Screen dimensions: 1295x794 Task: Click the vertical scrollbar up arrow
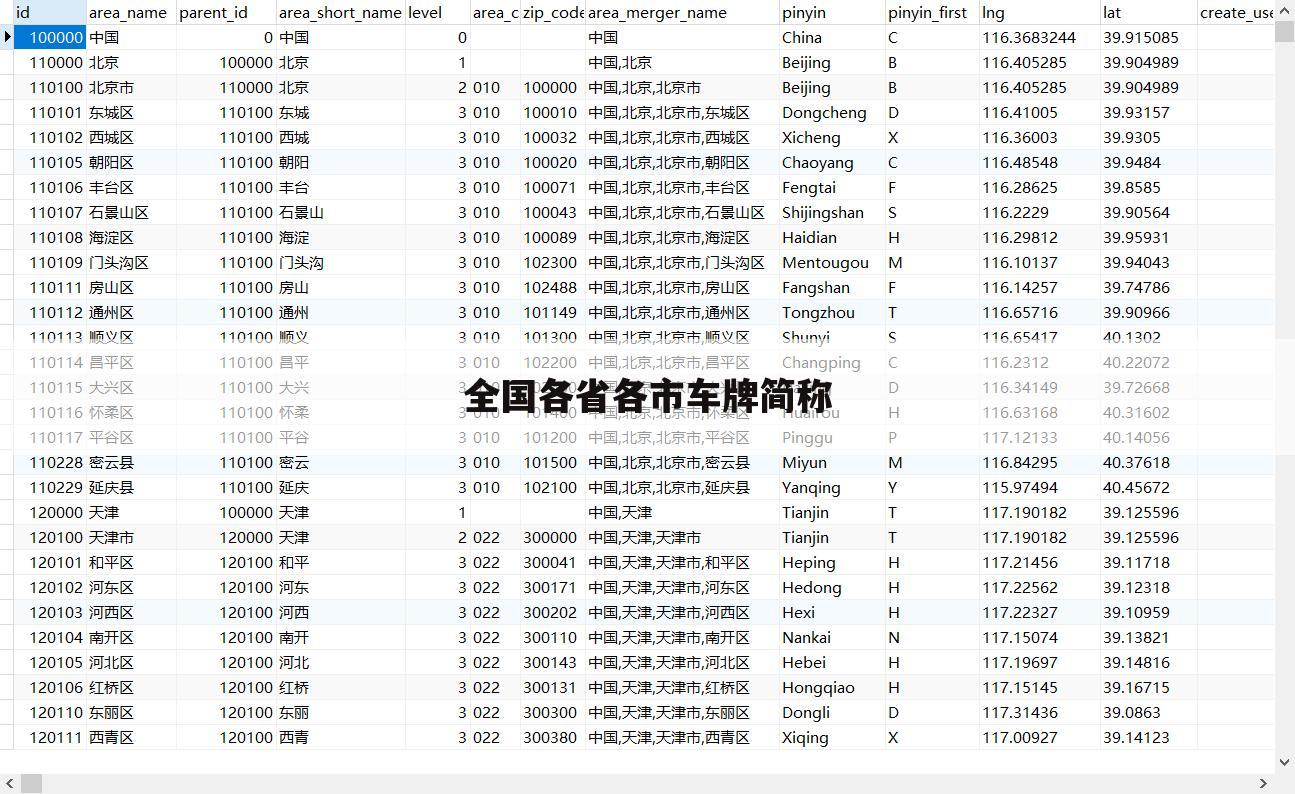1285,9
